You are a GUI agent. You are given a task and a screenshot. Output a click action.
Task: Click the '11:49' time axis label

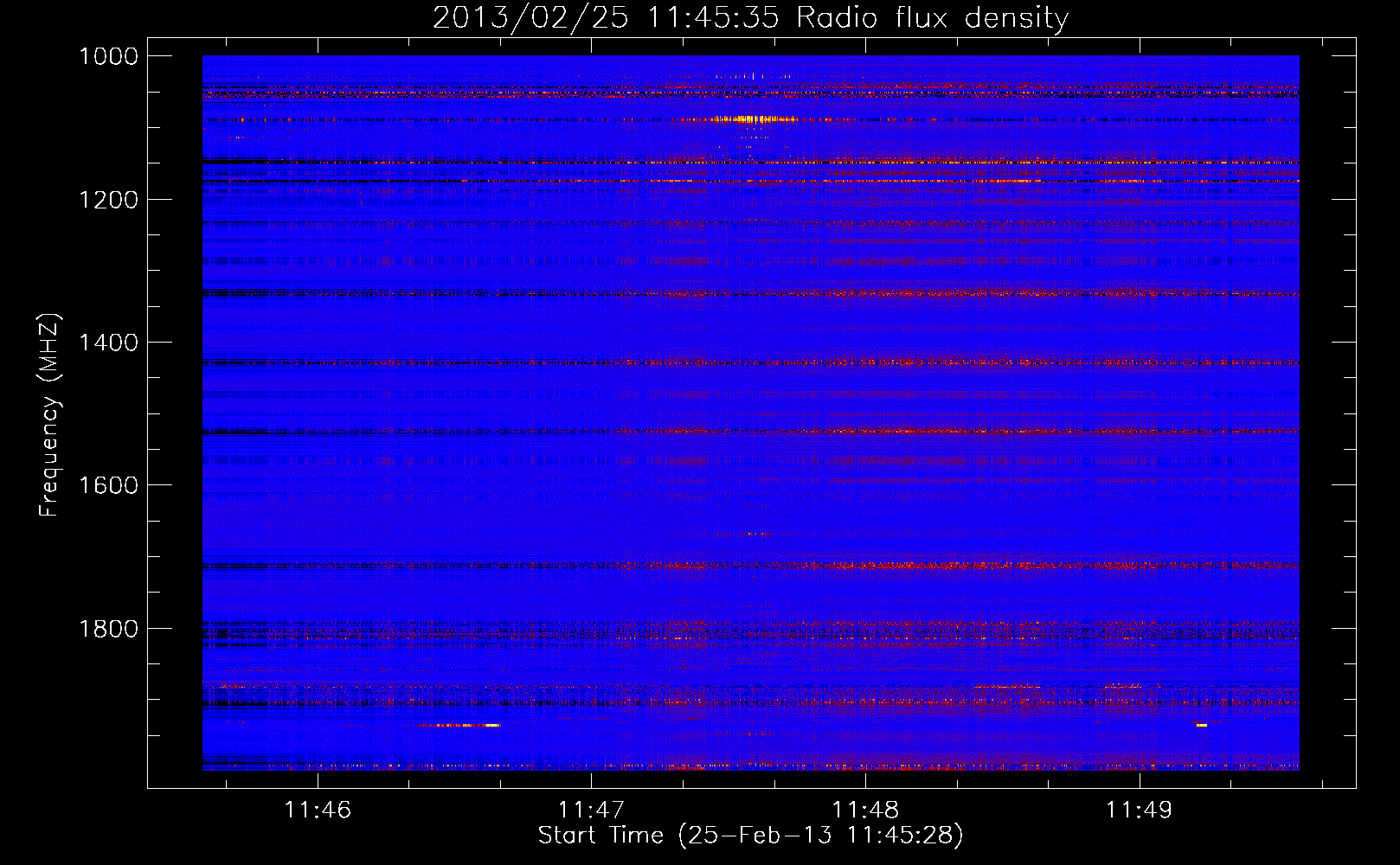click(1140, 810)
